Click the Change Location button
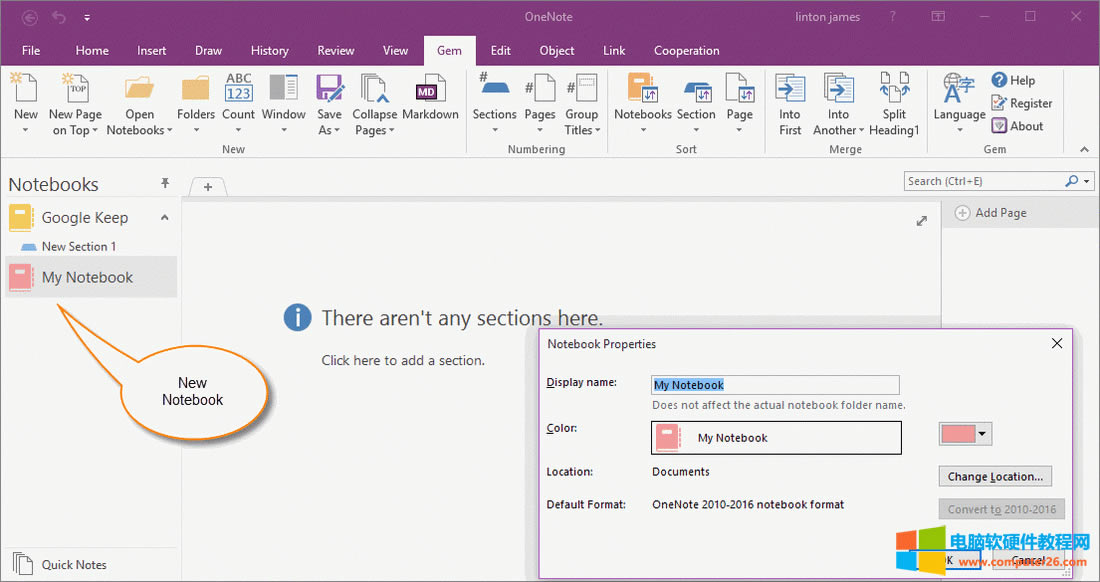 pyautogui.click(x=994, y=477)
